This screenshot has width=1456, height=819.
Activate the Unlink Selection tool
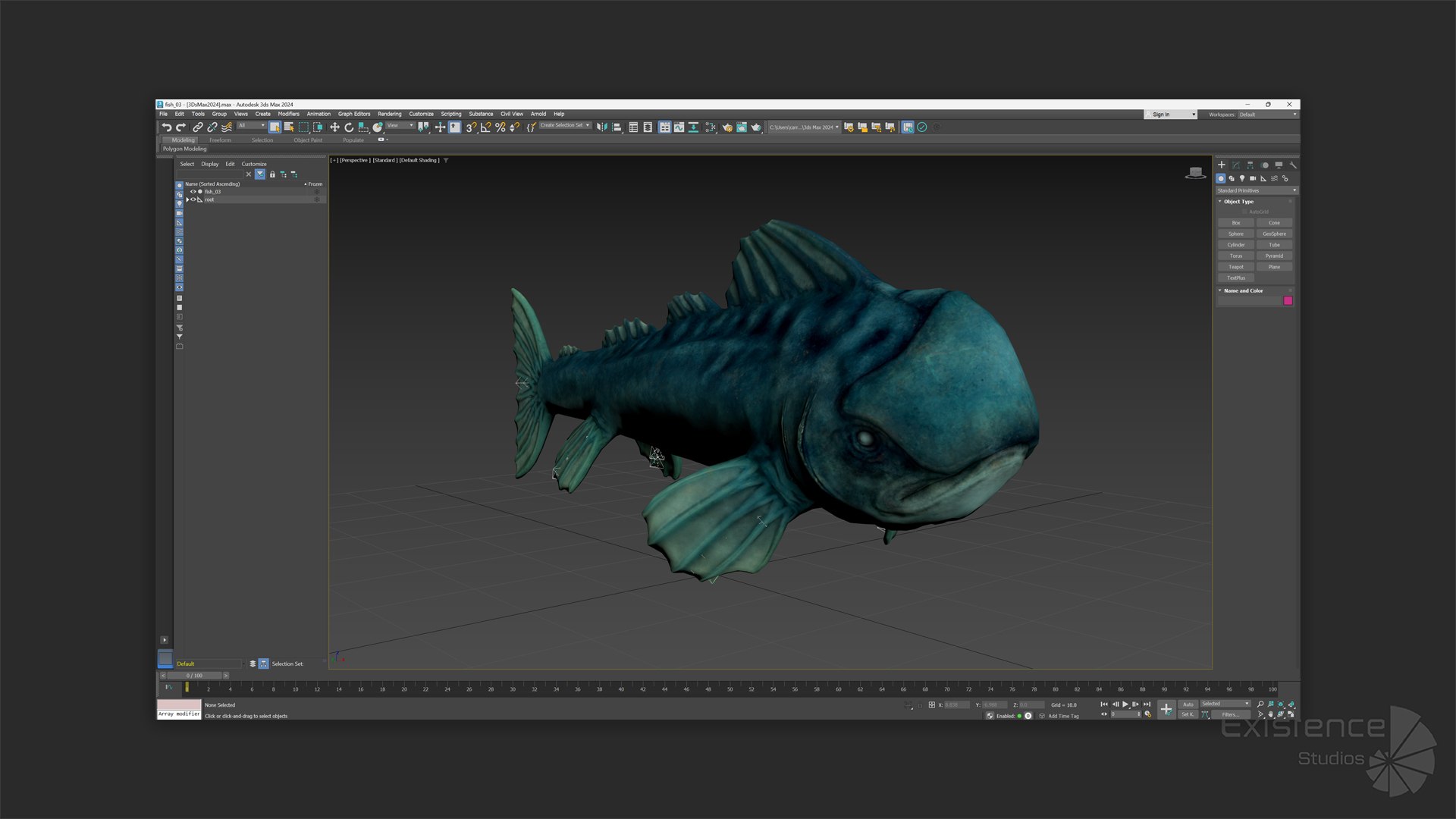(212, 127)
